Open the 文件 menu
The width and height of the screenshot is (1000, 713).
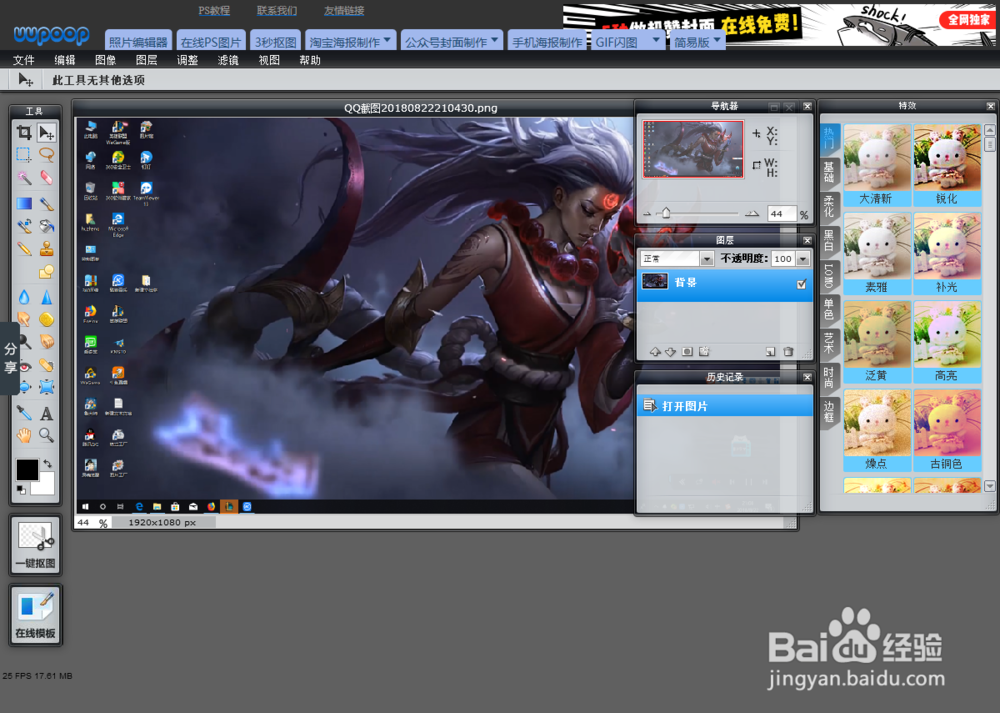(x=24, y=60)
